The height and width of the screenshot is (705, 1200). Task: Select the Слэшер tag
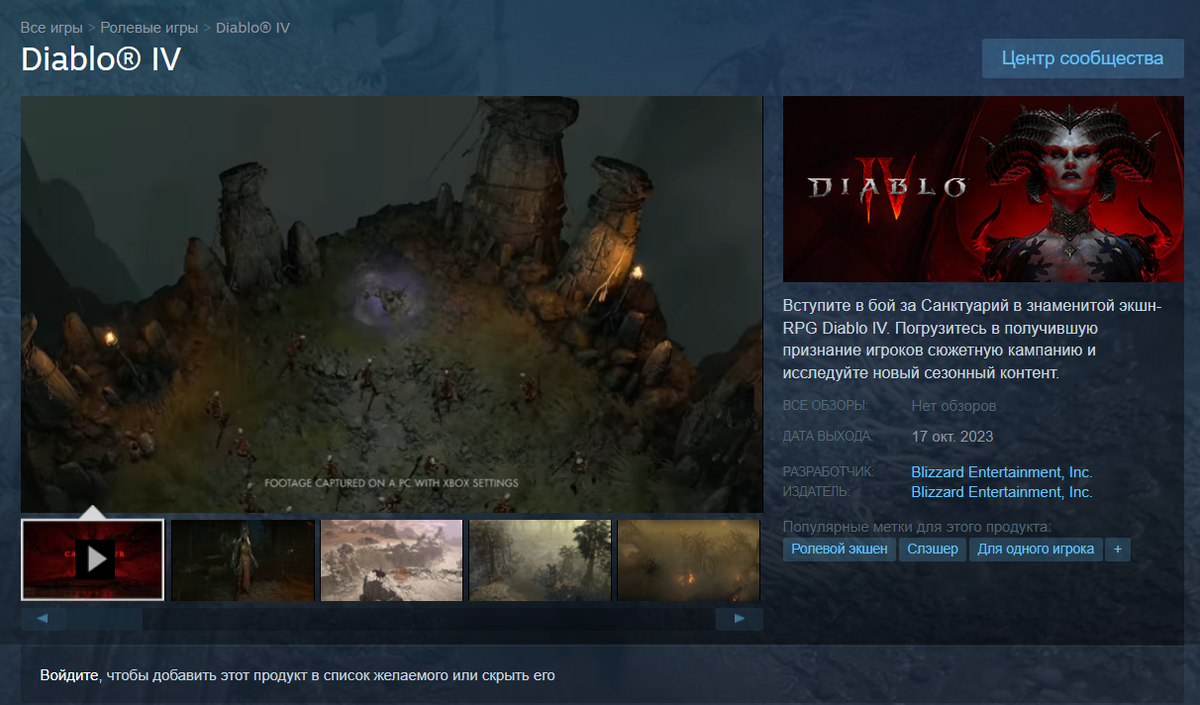932,549
